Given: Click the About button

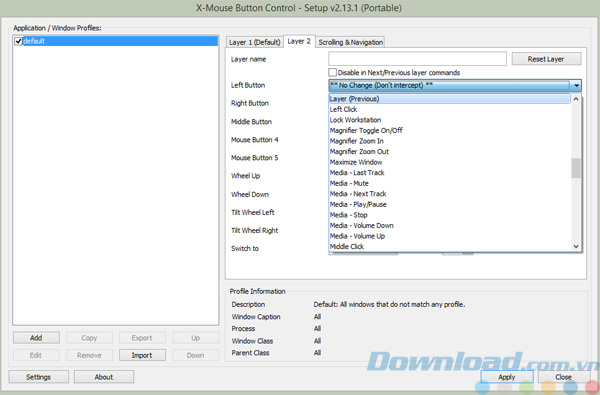Looking at the screenshot, I should 104,377.
